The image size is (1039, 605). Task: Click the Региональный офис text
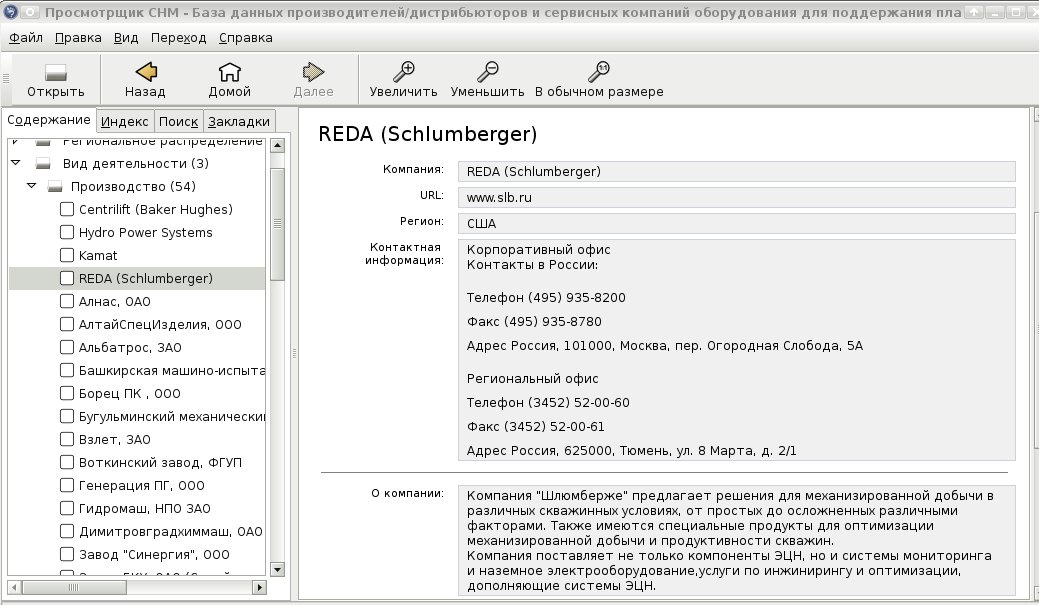pyautogui.click(x=532, y=379)
